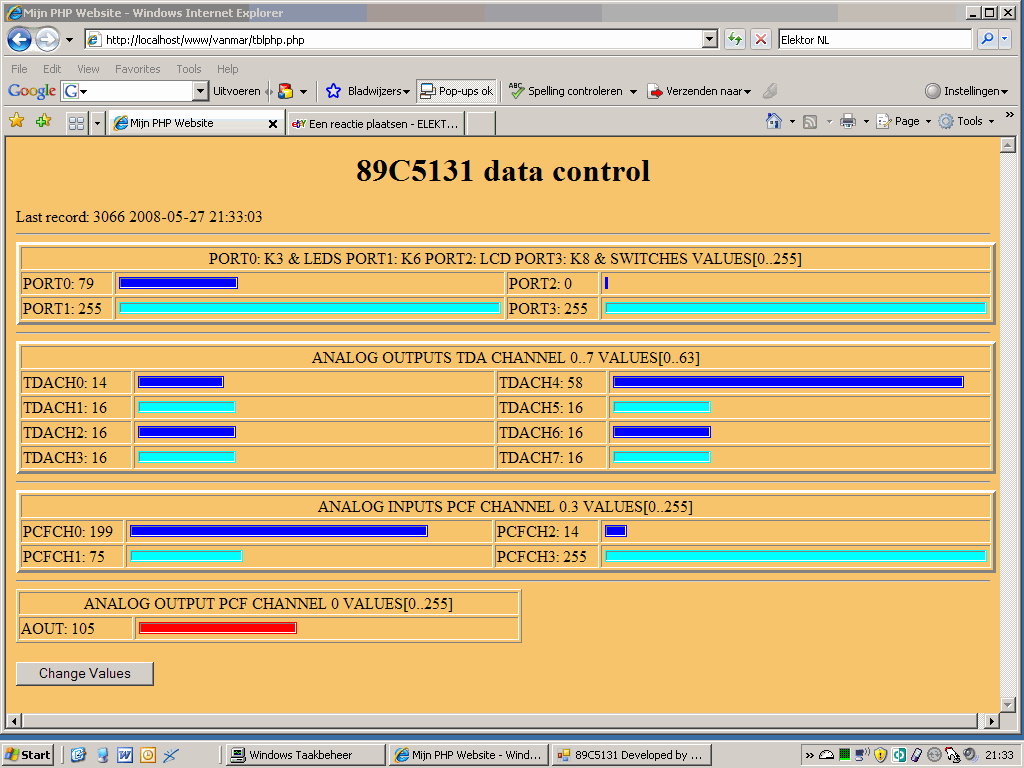1024x768 pixels.
Task: Click the search magnifier icon
Action: coord(986,40)
